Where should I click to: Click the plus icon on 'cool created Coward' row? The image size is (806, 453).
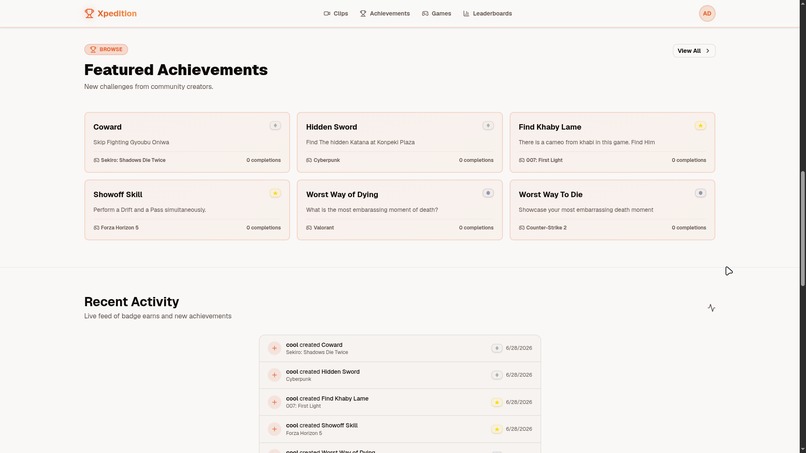(x=274, y=349)
